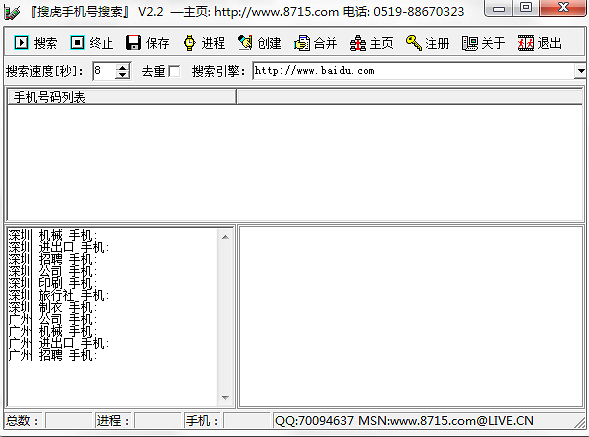Click the search engine URL field
The image size is (589, 437).
click(x=414, y=71)
